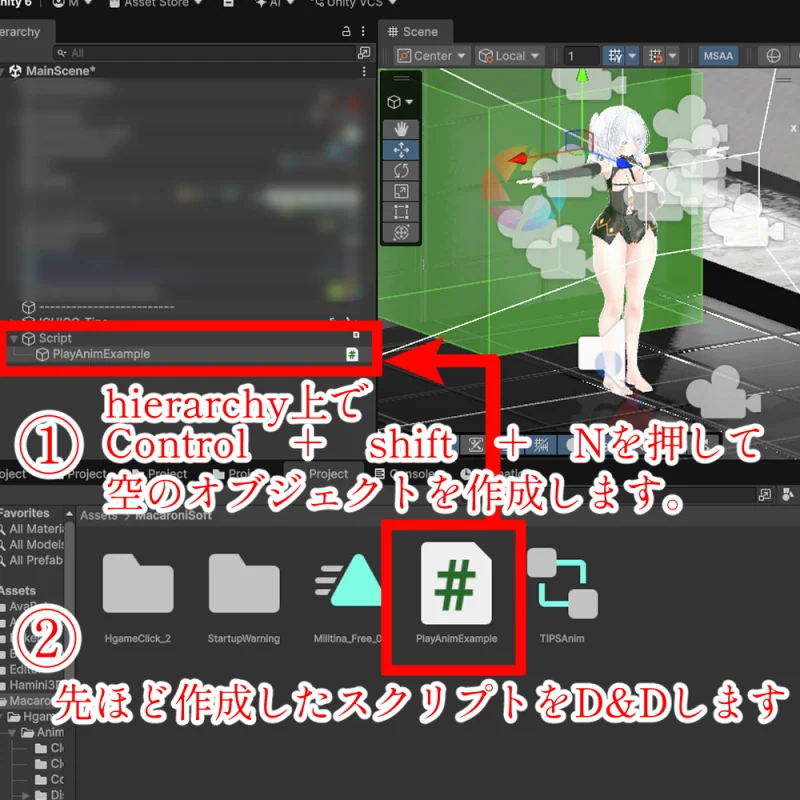Click MacaroniSoft in the breadcrumb
The image size is (800, 800).
coord(173,515)
